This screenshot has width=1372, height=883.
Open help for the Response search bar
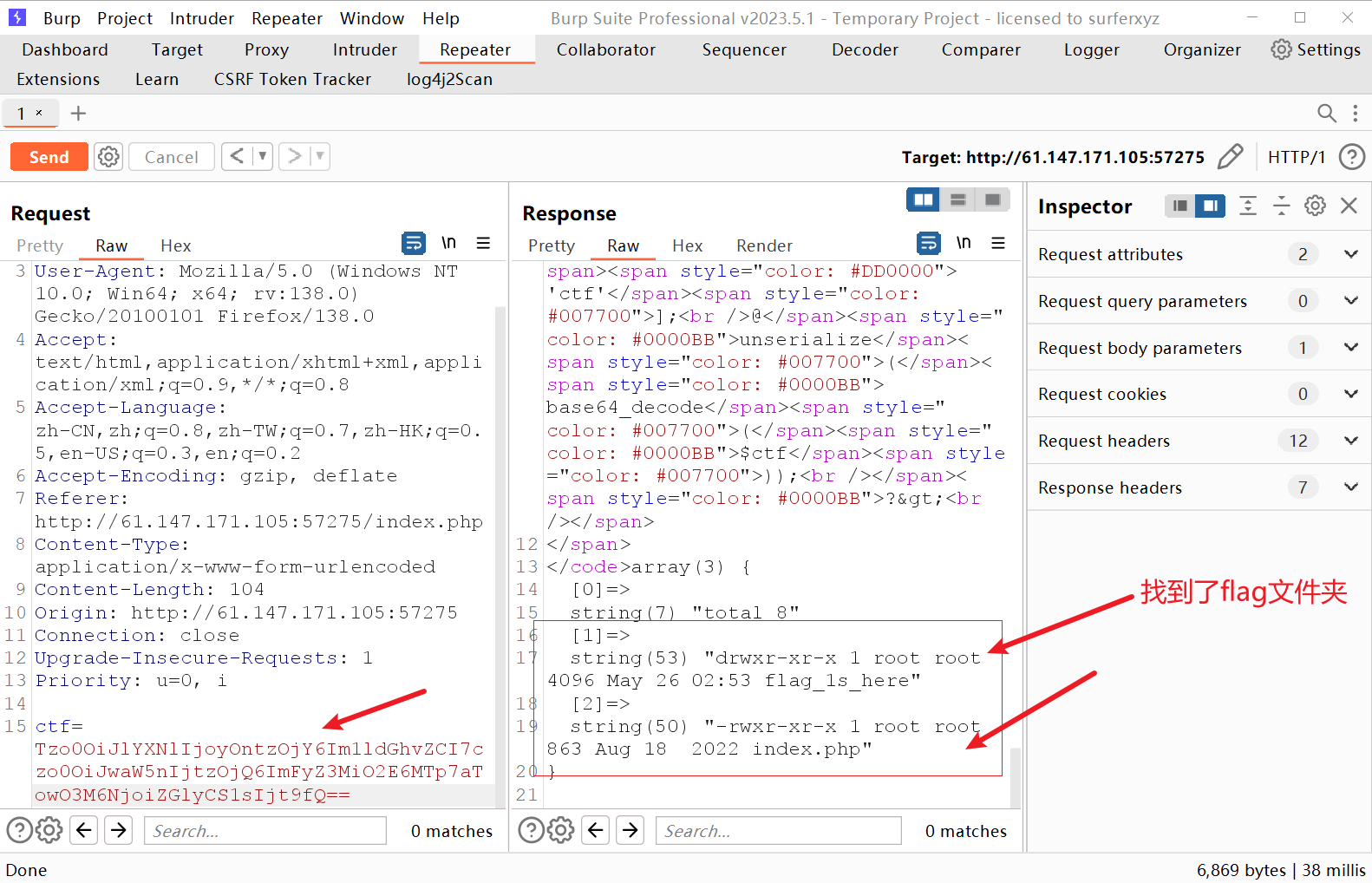pyautogui.click(x=531, y=830)
